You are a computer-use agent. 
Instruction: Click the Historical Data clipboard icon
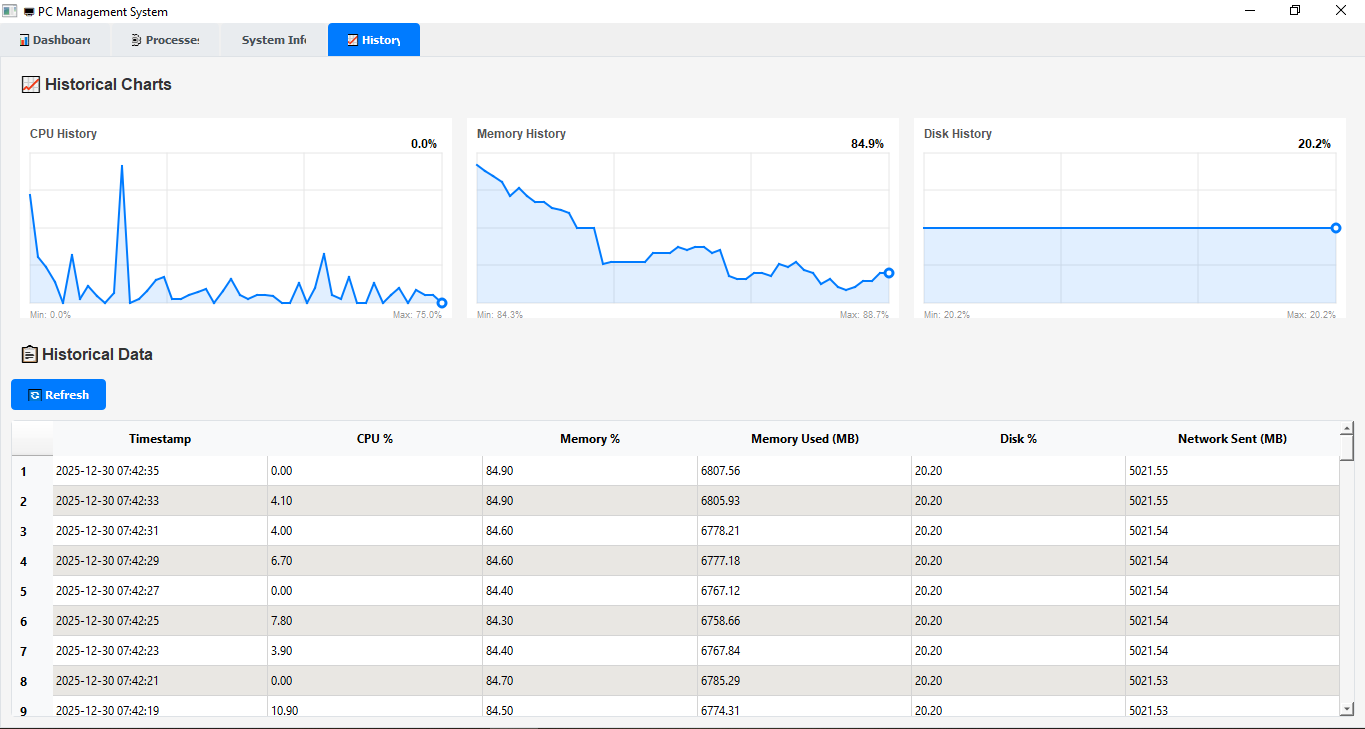(29, 354)
